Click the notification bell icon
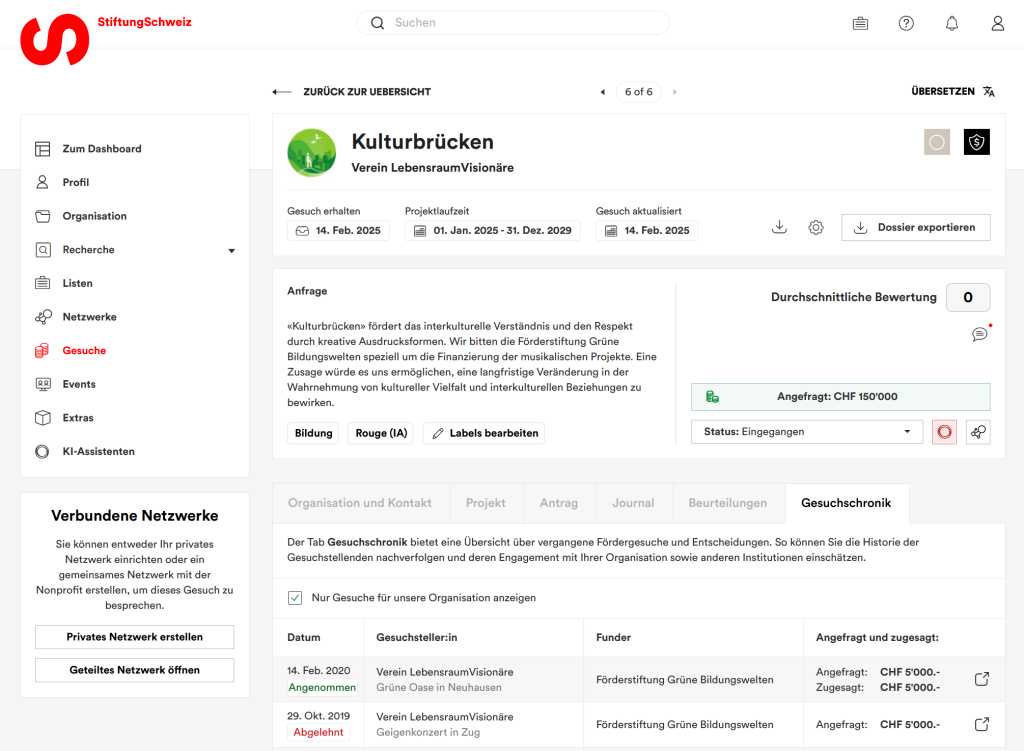The width and height of the screenshot is (1024, 751). point(951,23)
